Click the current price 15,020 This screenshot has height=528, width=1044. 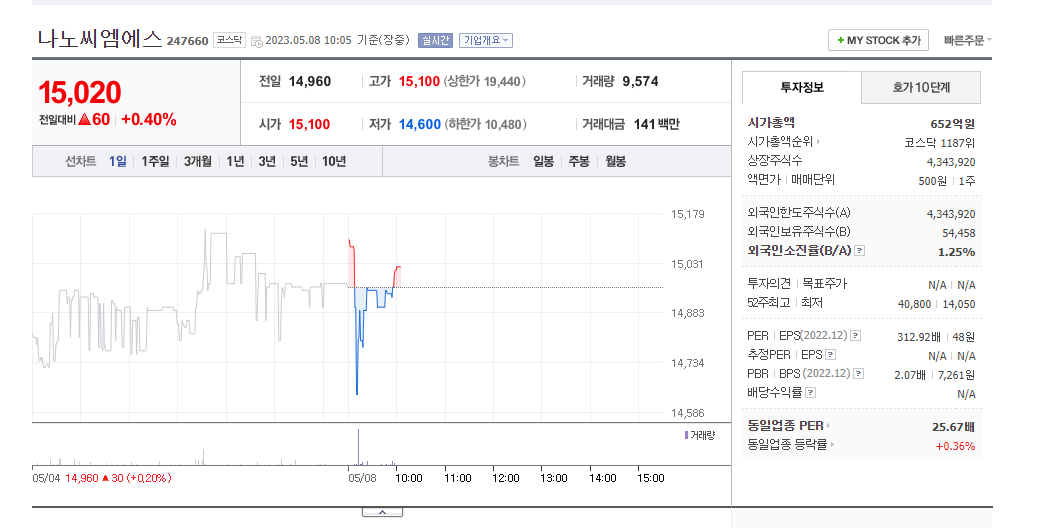click(80, 93)
